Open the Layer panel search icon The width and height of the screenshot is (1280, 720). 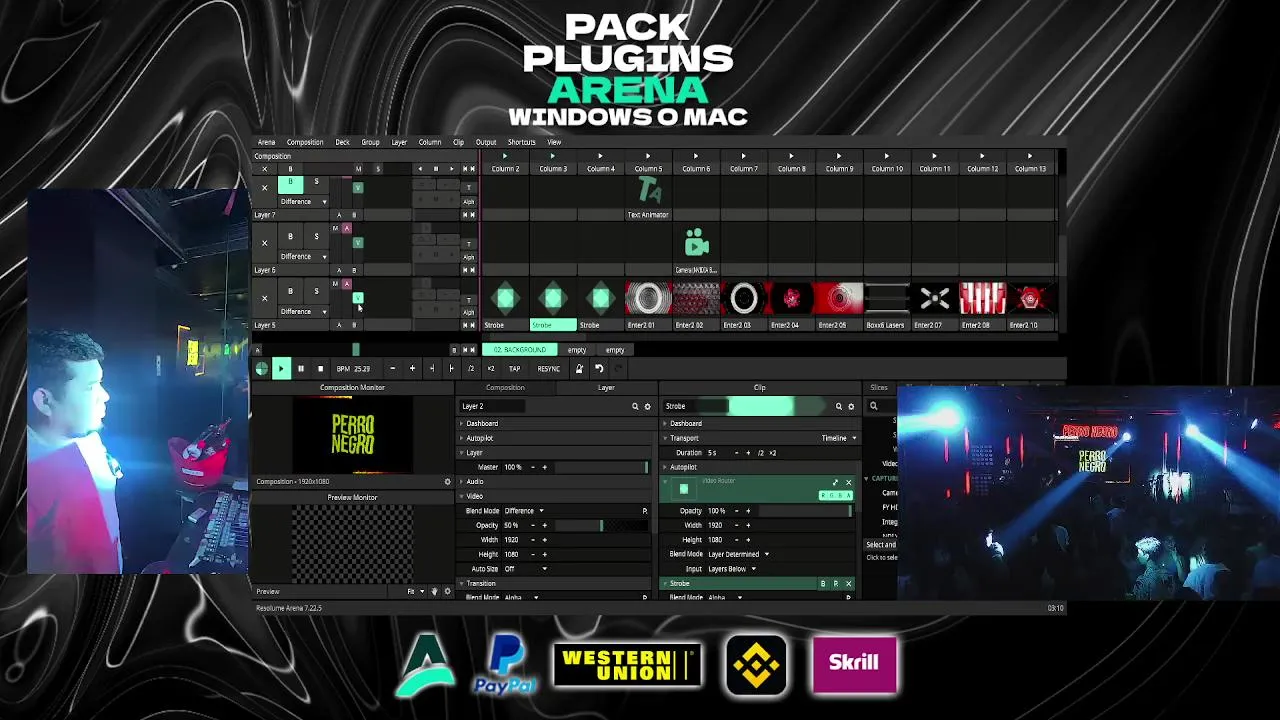coord(635,407)
